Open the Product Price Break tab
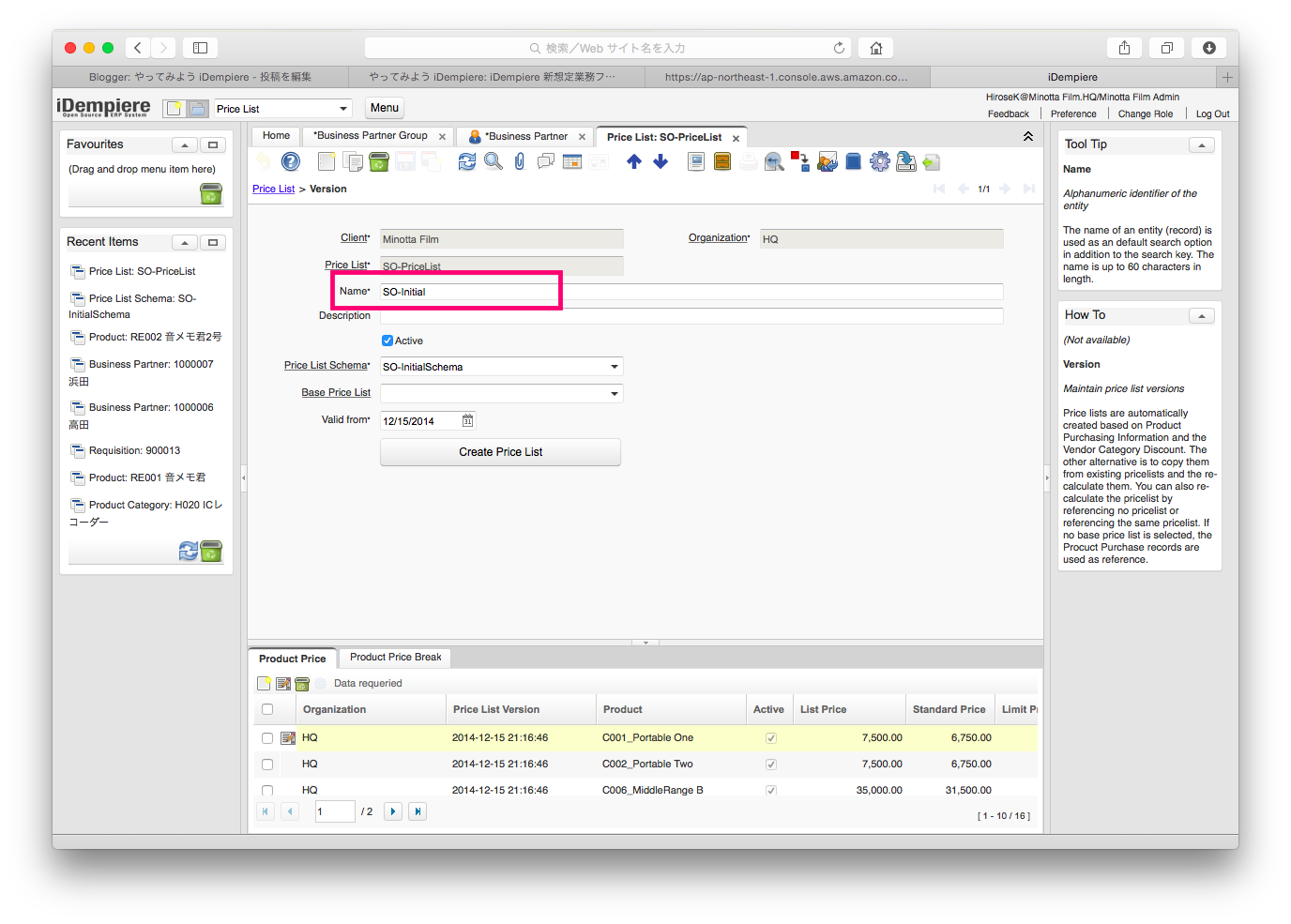Image resolution: width=1291 pixels, height=924 pixels. (395, 658)
